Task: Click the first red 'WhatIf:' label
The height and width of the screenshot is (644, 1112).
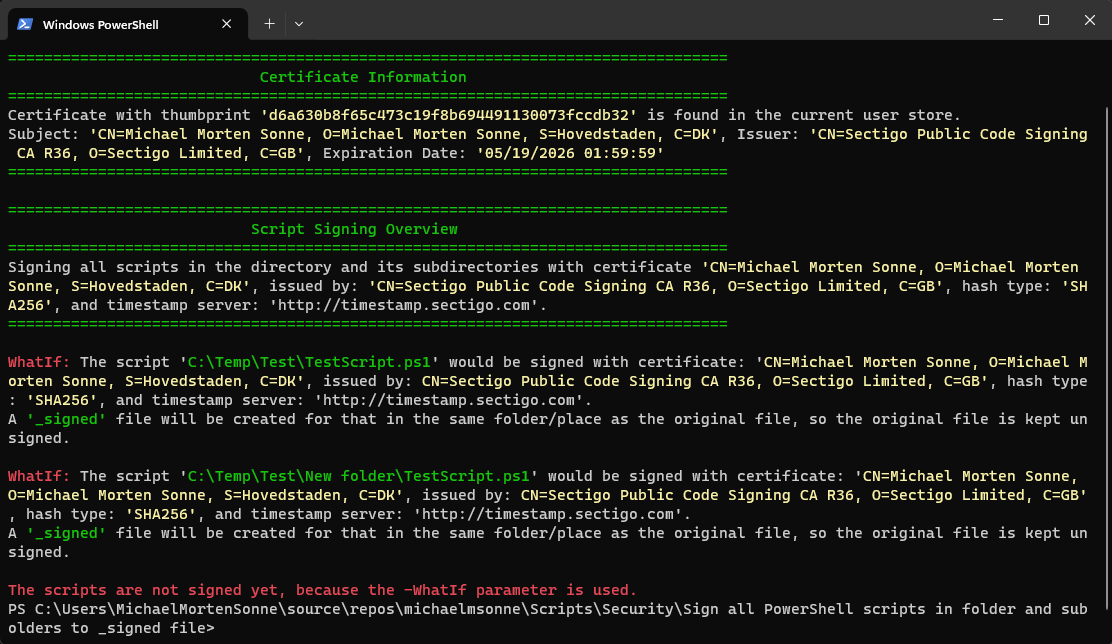Action: [x=39, y=362]
